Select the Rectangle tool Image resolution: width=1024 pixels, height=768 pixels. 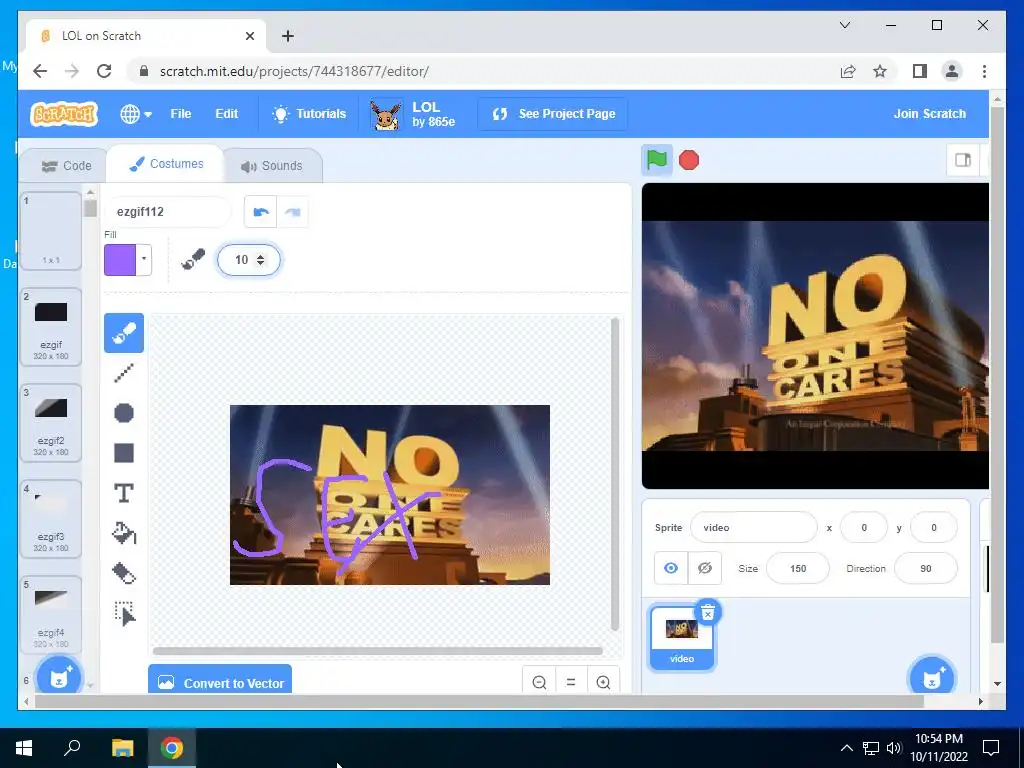124,453
